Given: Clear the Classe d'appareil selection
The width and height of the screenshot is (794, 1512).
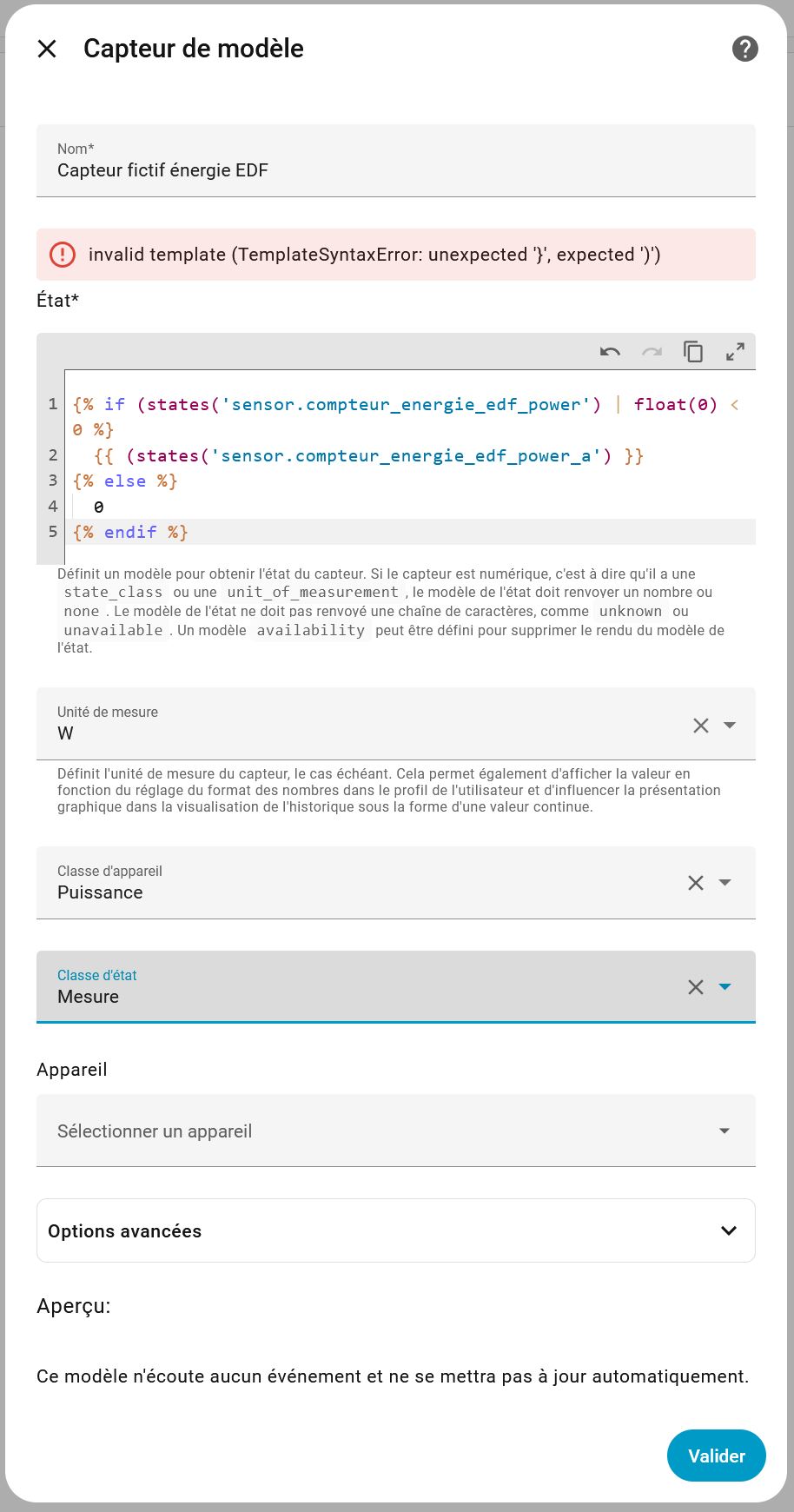Looking at the screenshot, I should click(x=695, y=883).
